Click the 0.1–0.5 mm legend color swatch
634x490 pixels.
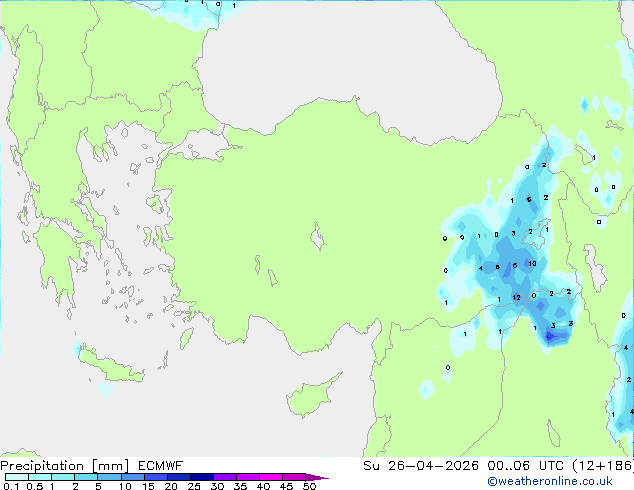(17, 477)
